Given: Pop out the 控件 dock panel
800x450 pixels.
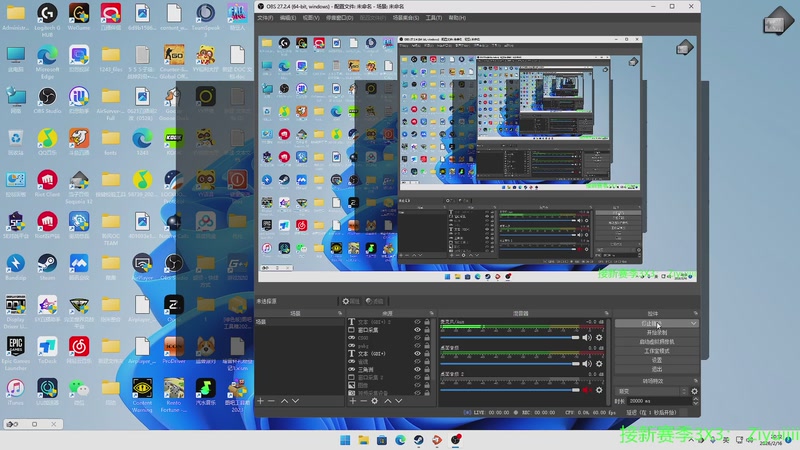Looking at the screenshot, I should (x=695, y=313).
